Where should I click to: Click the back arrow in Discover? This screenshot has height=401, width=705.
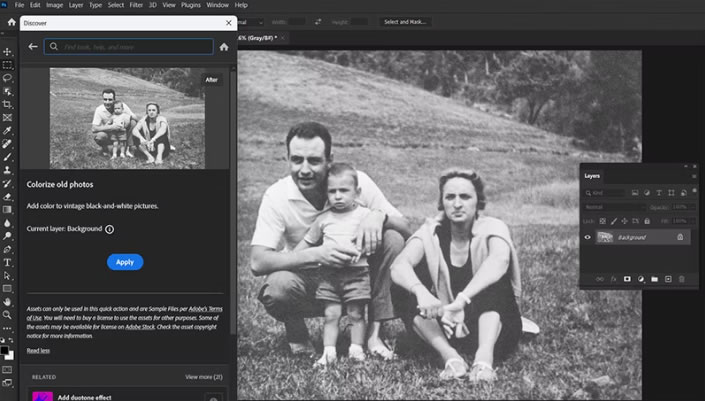(33, 46)
